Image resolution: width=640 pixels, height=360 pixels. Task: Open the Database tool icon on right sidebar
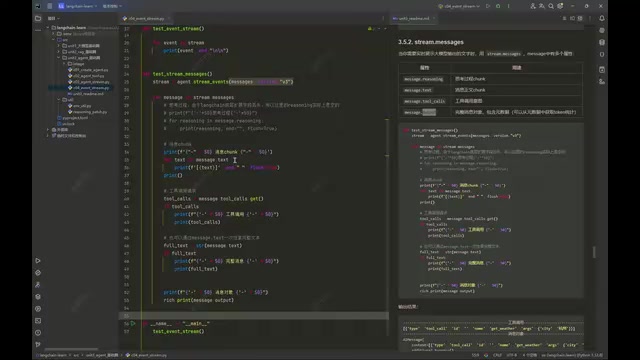coord(602,42)
